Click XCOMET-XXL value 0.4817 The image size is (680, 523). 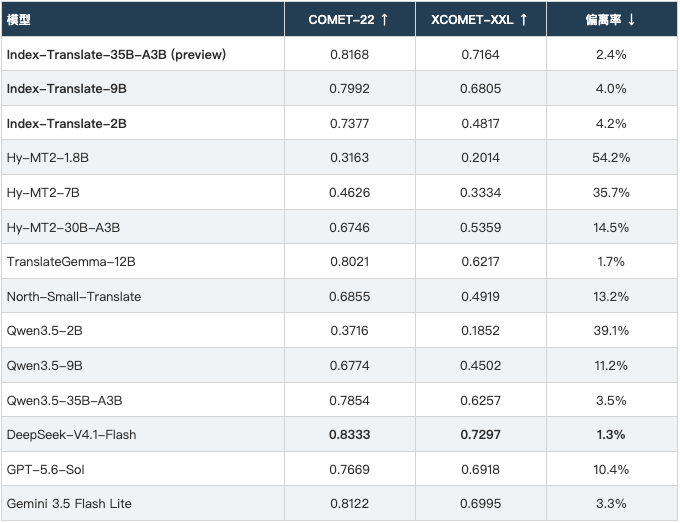(481, 124)
